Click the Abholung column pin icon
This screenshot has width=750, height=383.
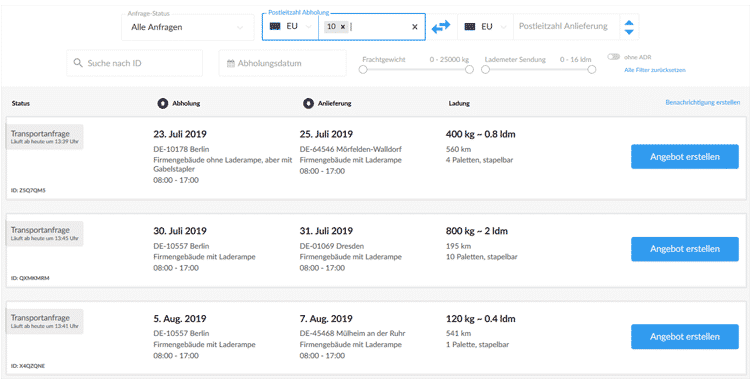[x=163, y=103]
